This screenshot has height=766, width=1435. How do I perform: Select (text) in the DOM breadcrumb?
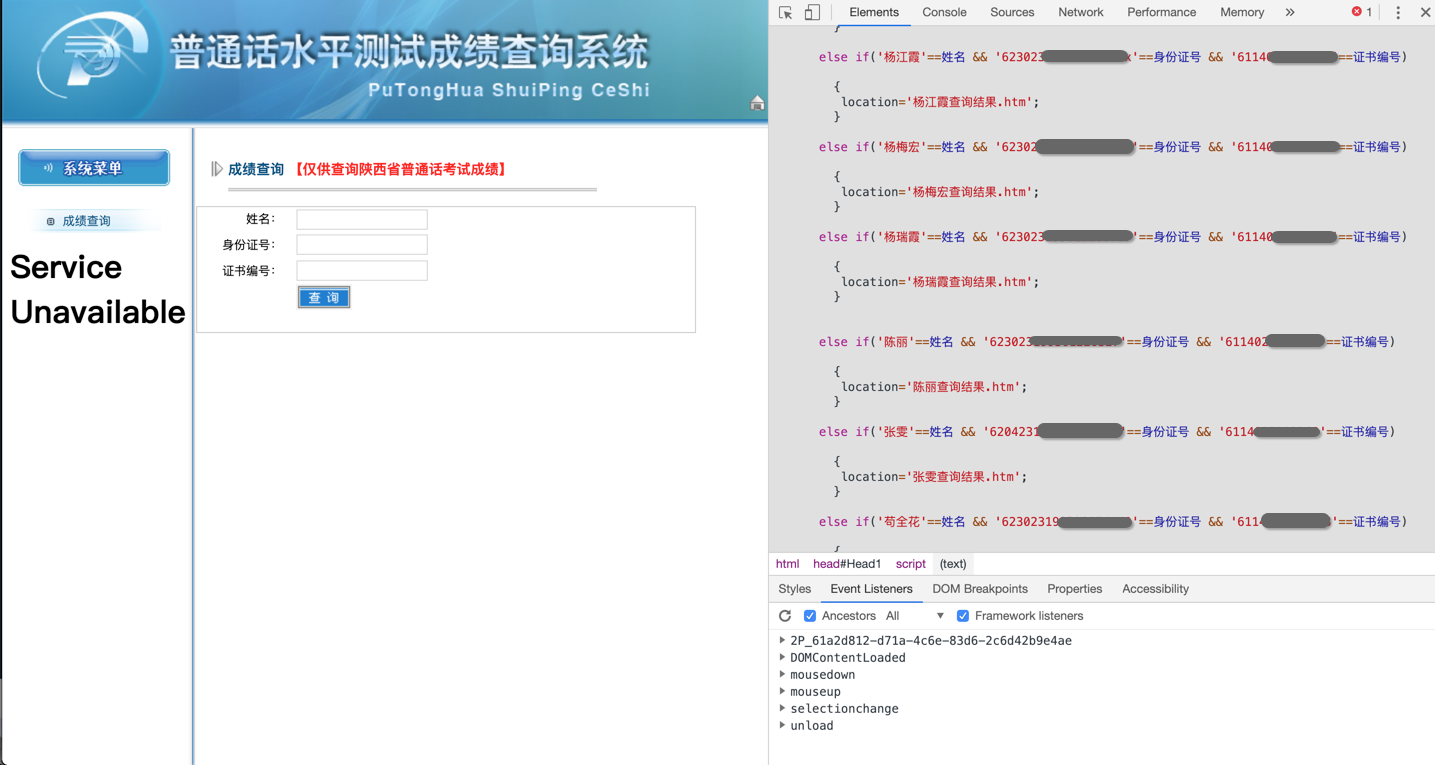click(x=953, y=564)
